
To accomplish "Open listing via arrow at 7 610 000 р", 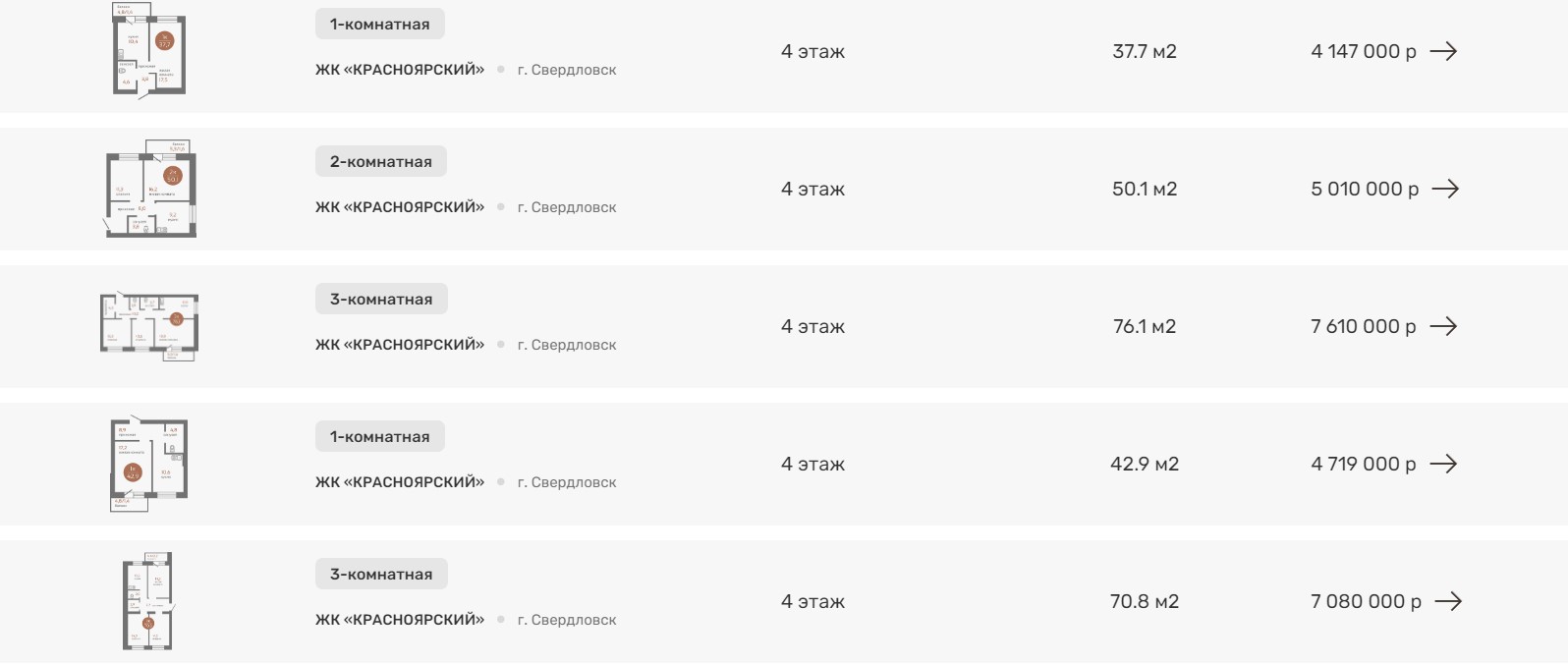I will [1443, 326].
